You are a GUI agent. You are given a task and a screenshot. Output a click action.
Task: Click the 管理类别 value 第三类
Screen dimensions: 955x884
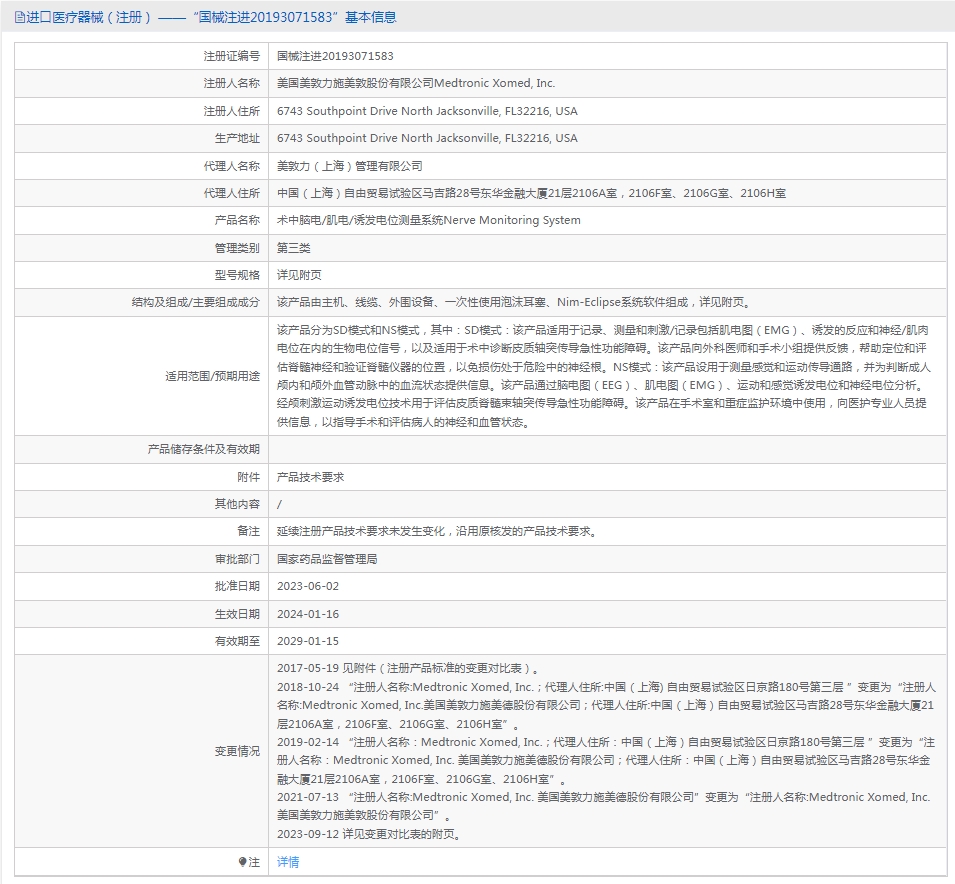coord(294,248)
